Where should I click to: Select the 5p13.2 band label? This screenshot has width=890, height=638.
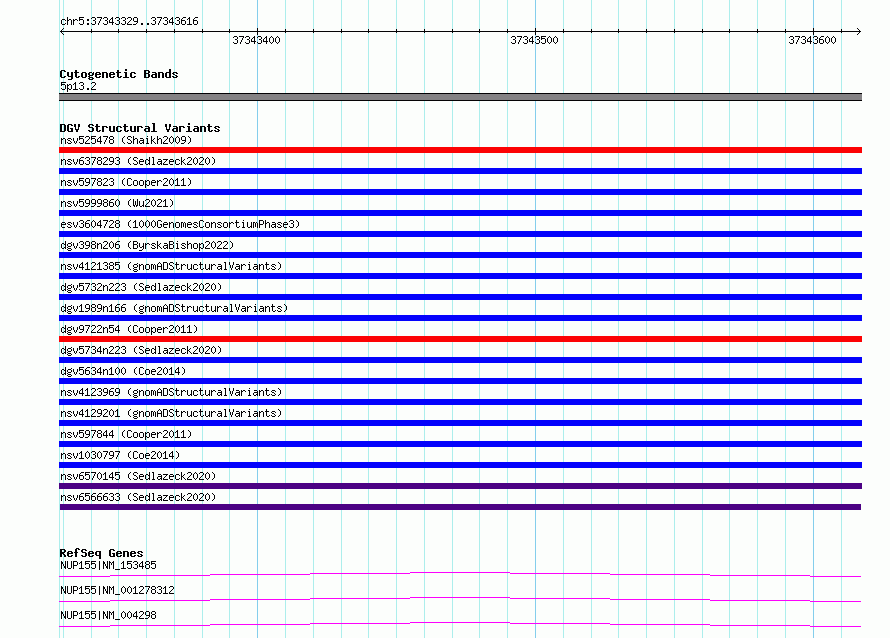78,86
